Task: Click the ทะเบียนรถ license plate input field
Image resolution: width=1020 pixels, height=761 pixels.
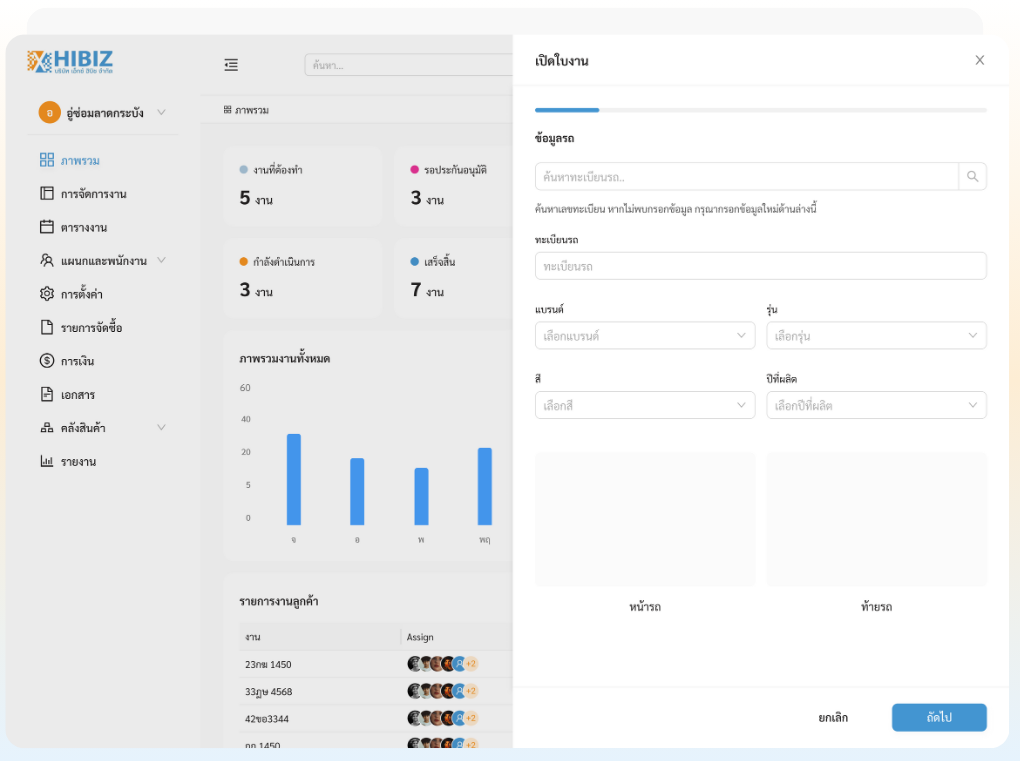Action: [x=760, y=266]
